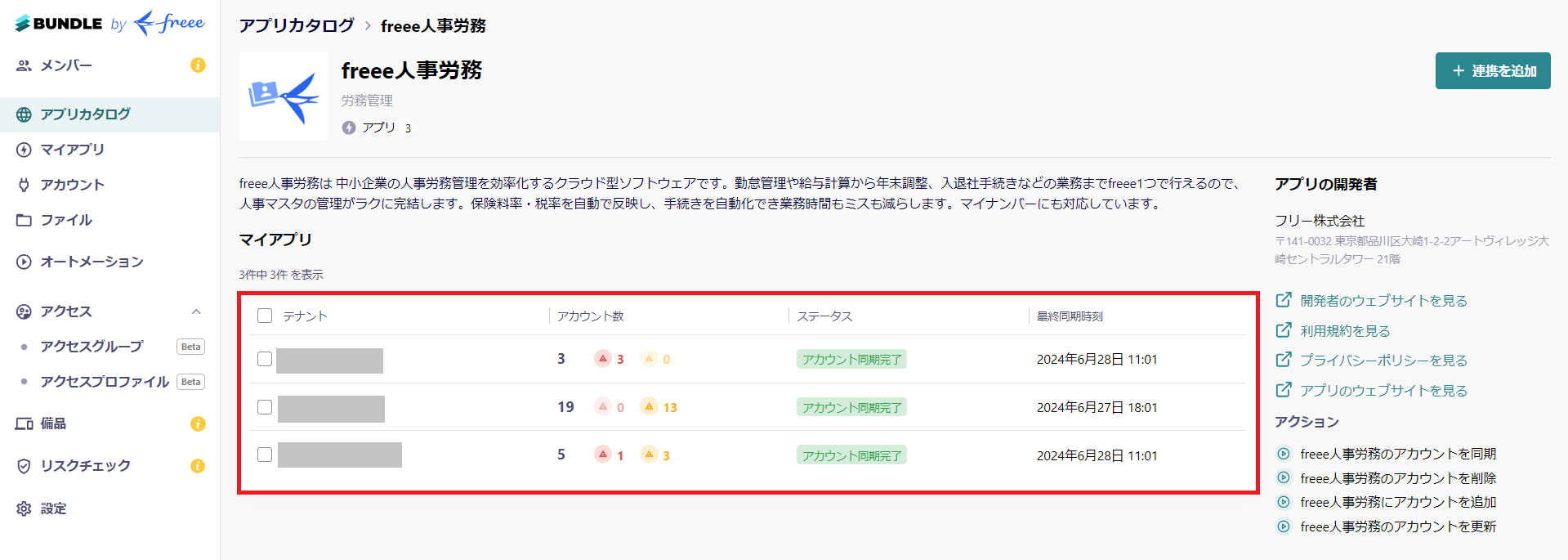The image size is (1568, 560).
Task: Check the row synced 2024年6月28日 with 3 accounts
Action: tap(265, 359)
